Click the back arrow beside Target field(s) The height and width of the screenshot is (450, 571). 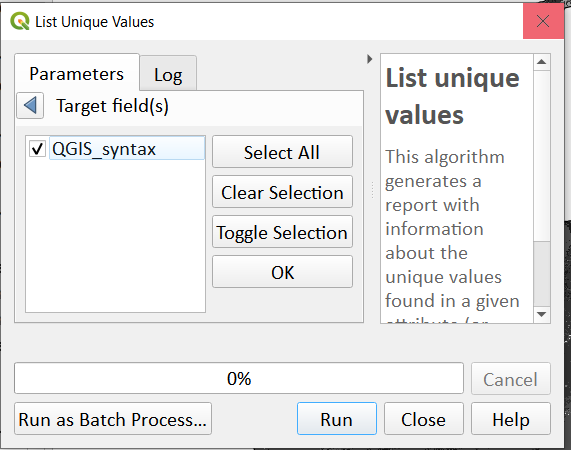click(30, 106)
